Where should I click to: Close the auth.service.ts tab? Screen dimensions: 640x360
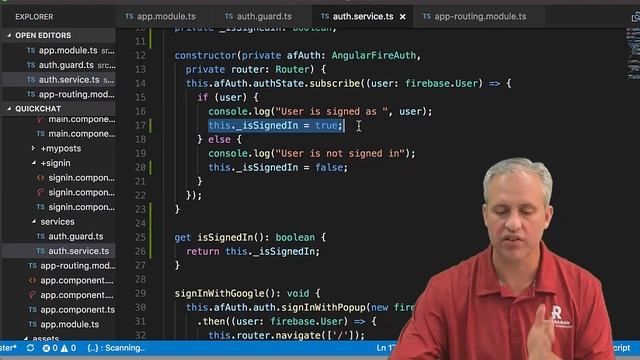[402, 17]
